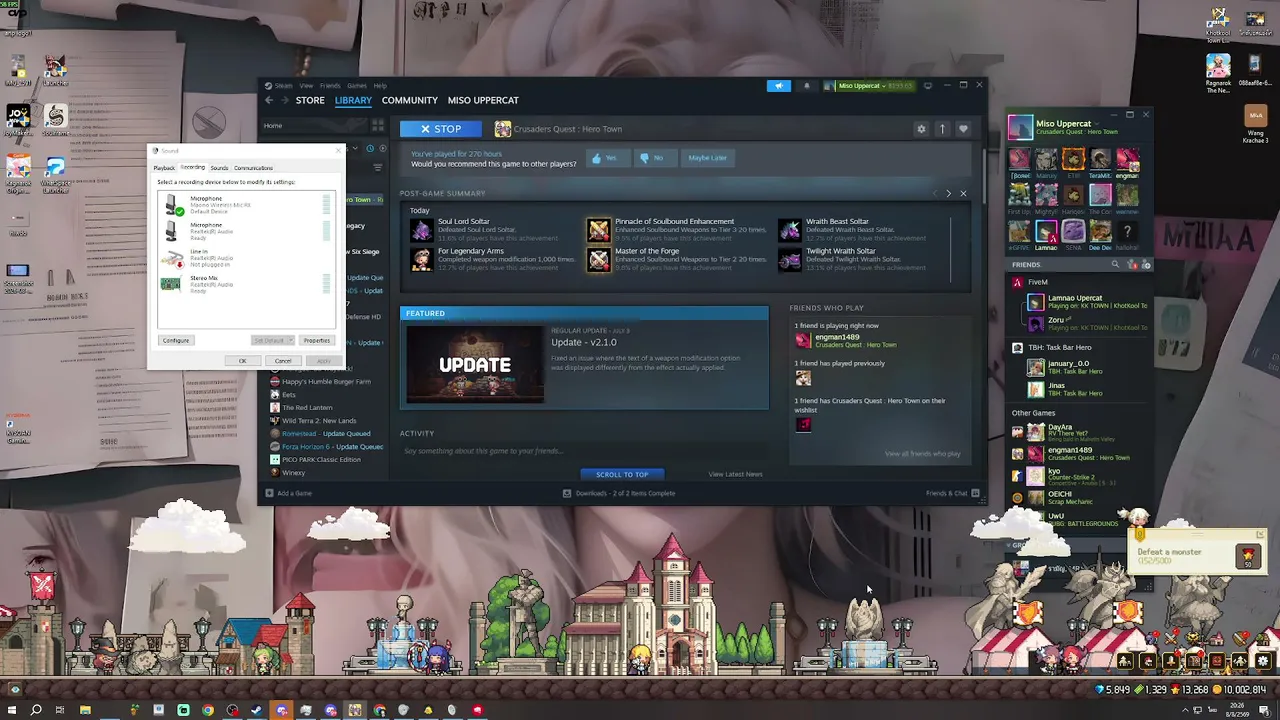Click Properties in Sound dialog

coord(316,341)
